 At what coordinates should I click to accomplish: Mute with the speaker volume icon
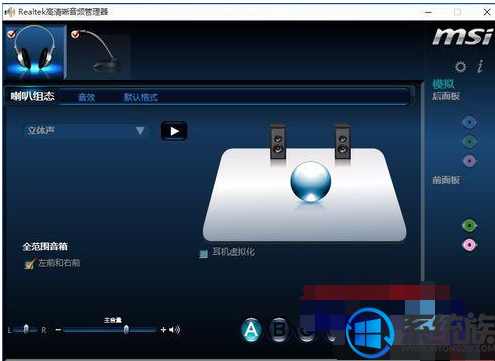[x=174, y=330]
